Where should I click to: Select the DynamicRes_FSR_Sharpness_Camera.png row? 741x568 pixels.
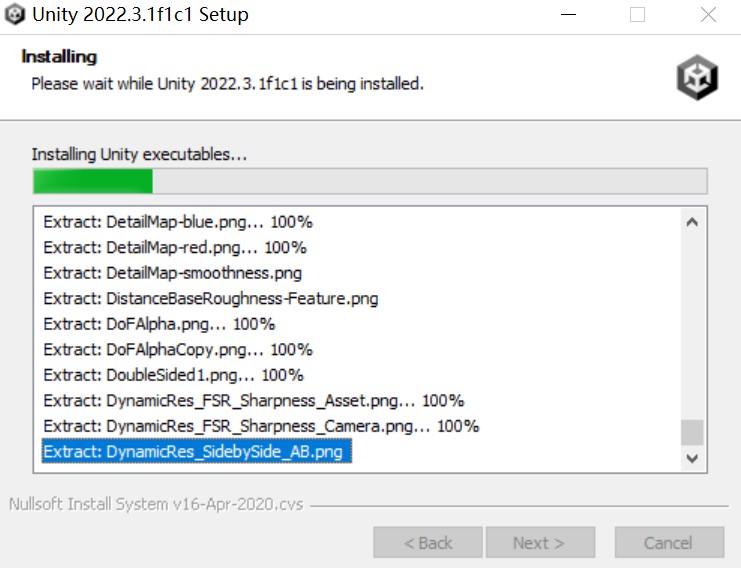point(261,426)
